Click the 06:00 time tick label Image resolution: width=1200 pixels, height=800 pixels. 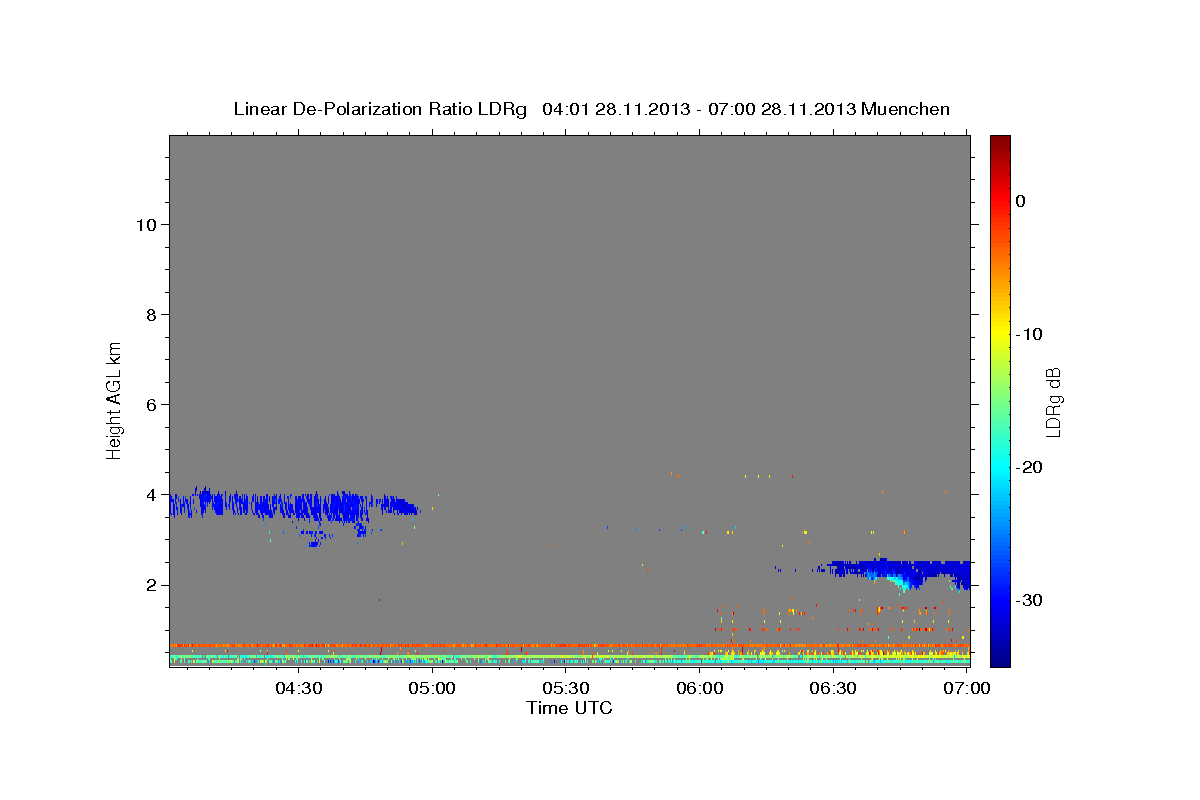pyautogui.click(x=700, y=688)
